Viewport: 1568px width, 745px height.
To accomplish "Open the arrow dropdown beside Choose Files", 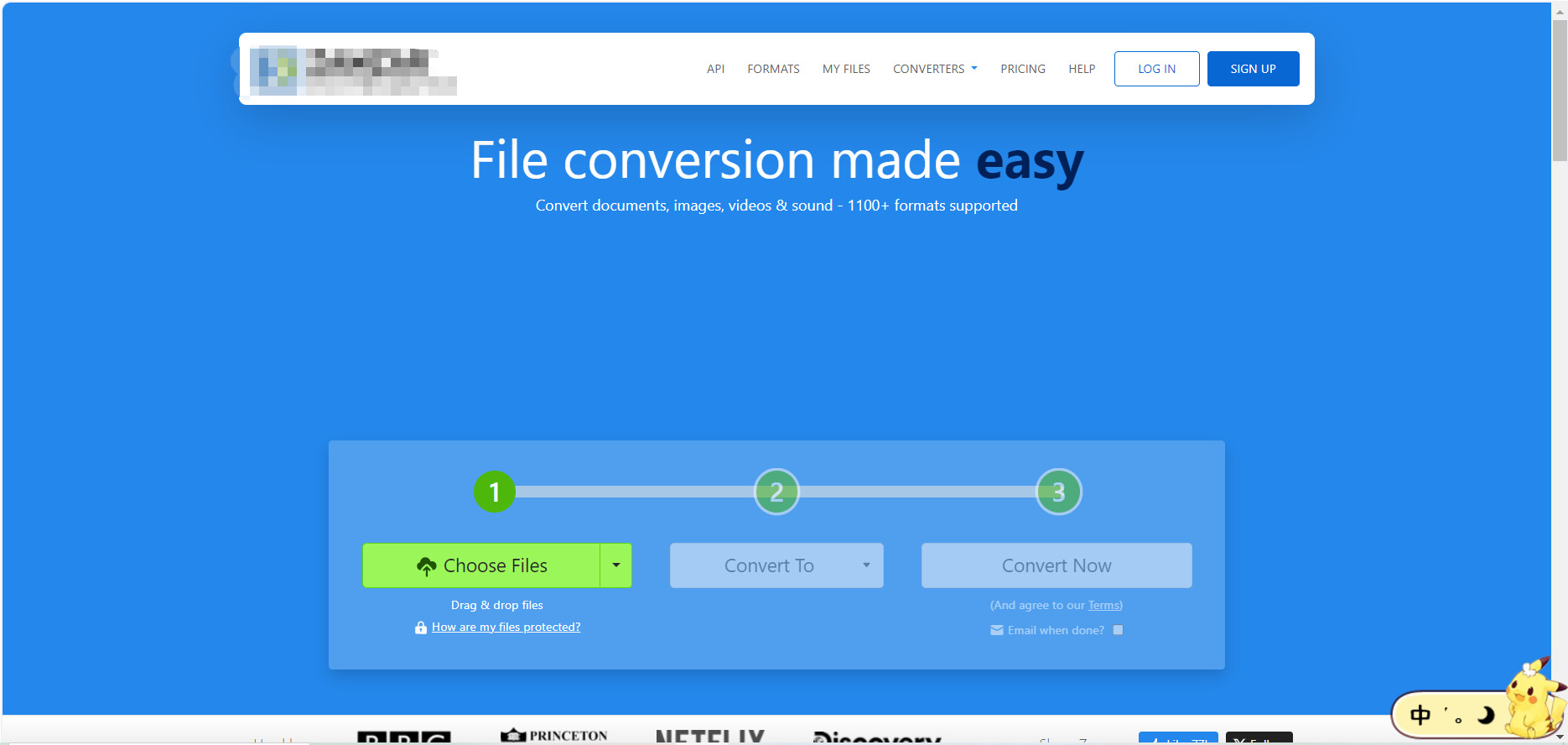I will click(x=616, y=565).
